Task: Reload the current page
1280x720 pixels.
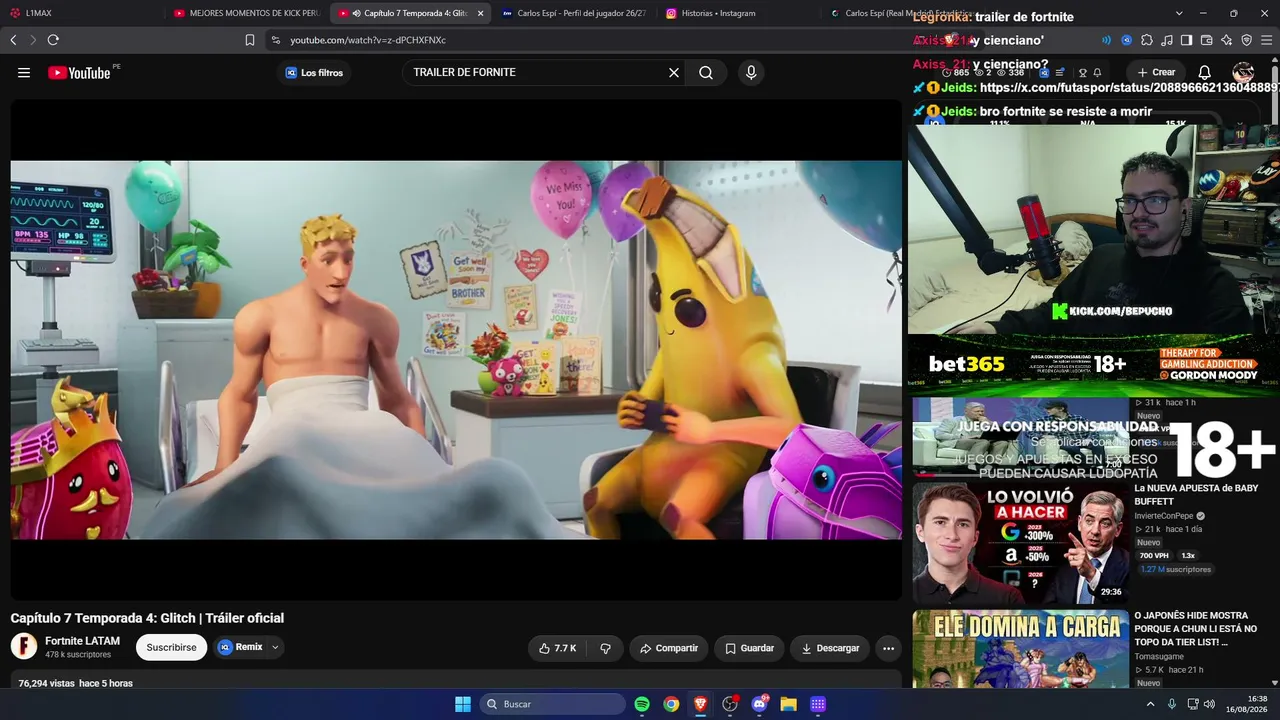Action: point(53,40)
